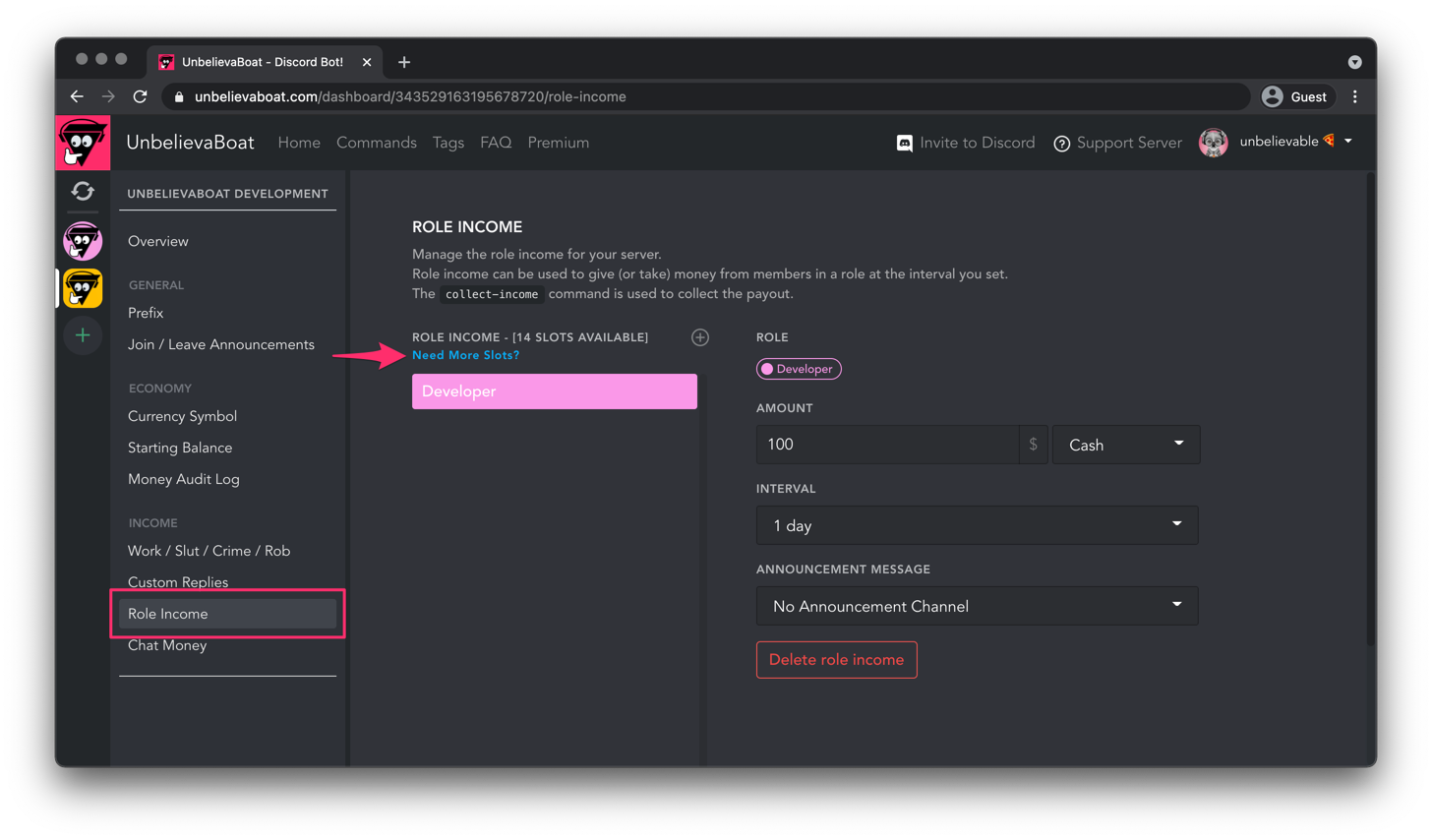Add a new role income slot
This screenshot has width=1432, height=840.
point(700,337)
